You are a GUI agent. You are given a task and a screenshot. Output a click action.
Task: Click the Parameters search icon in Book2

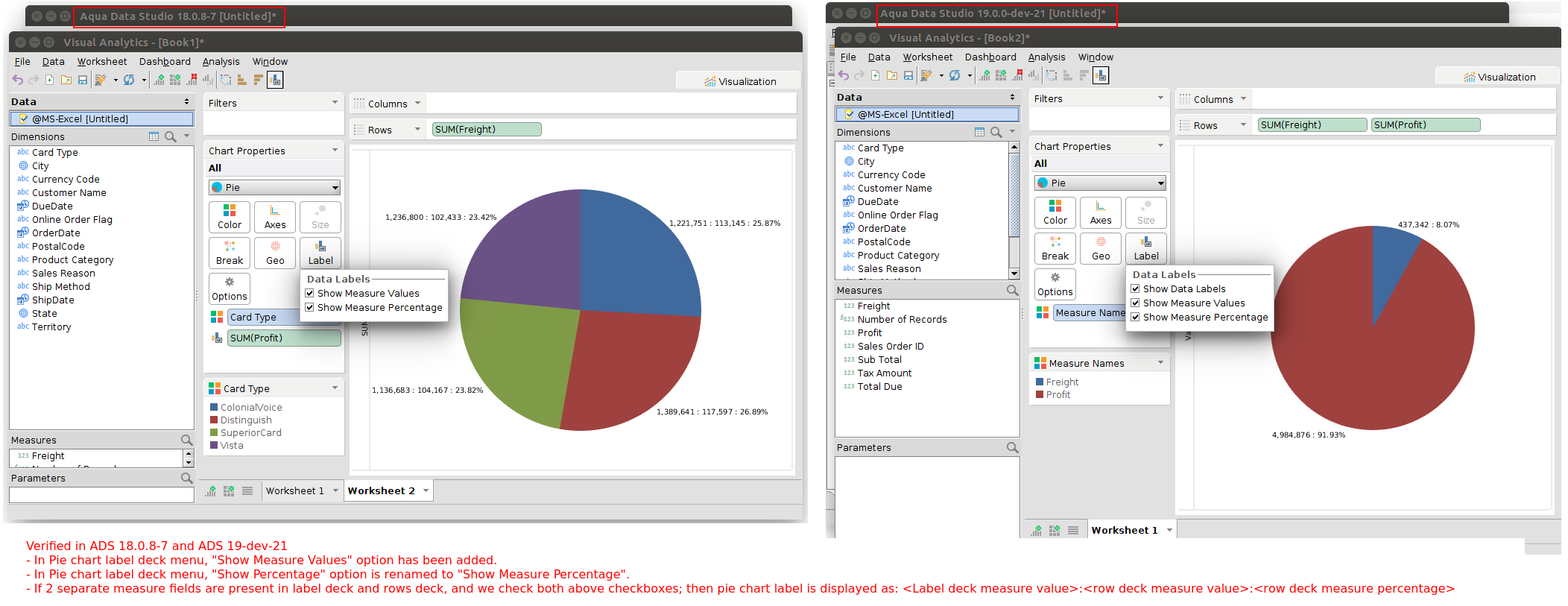(1012, 447)
